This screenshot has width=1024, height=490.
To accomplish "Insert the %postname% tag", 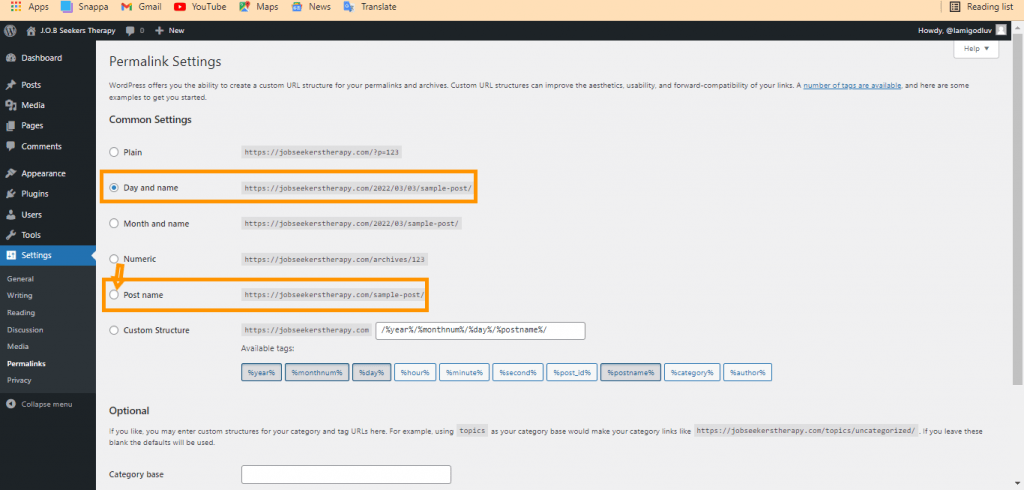I will [630, 372].
